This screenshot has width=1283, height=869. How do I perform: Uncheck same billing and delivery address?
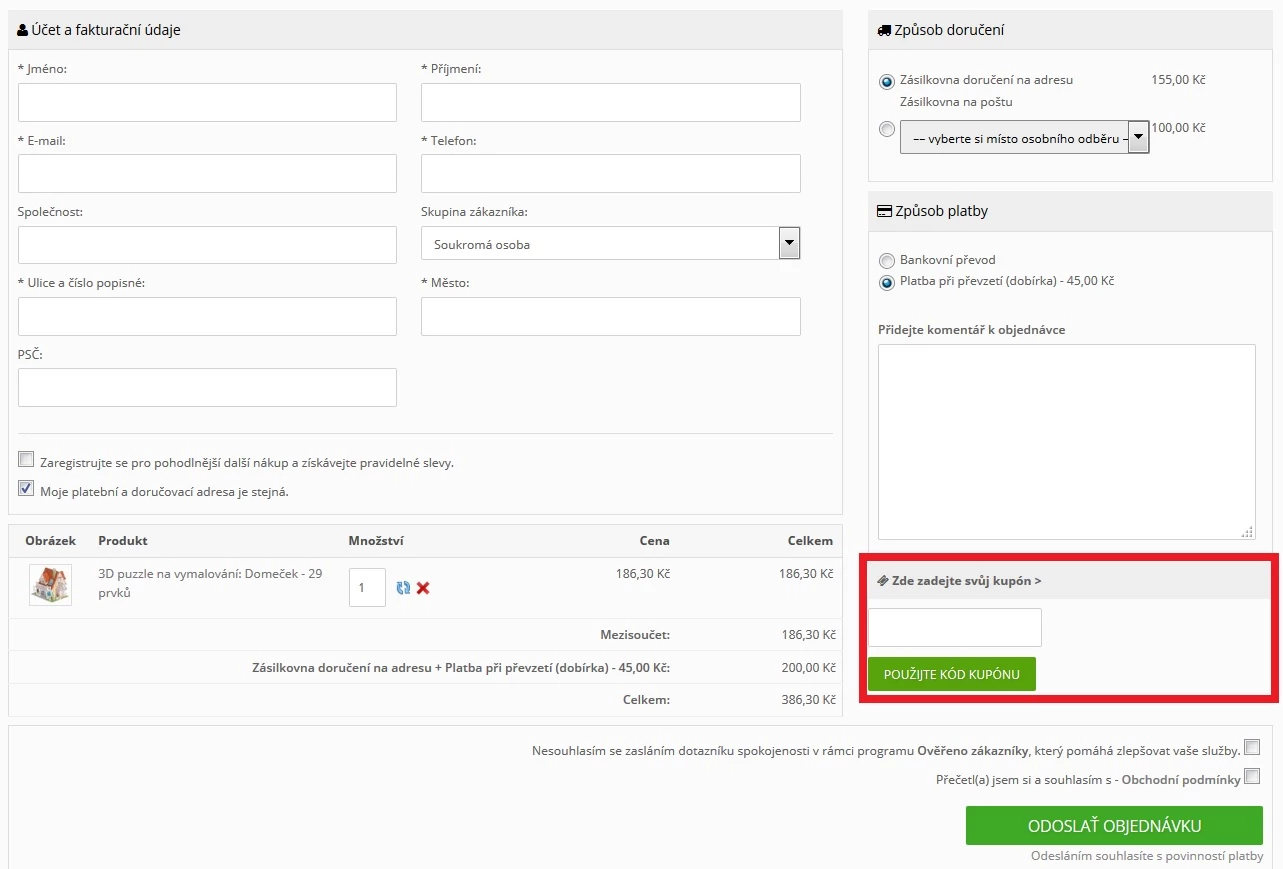pos(26,489)
